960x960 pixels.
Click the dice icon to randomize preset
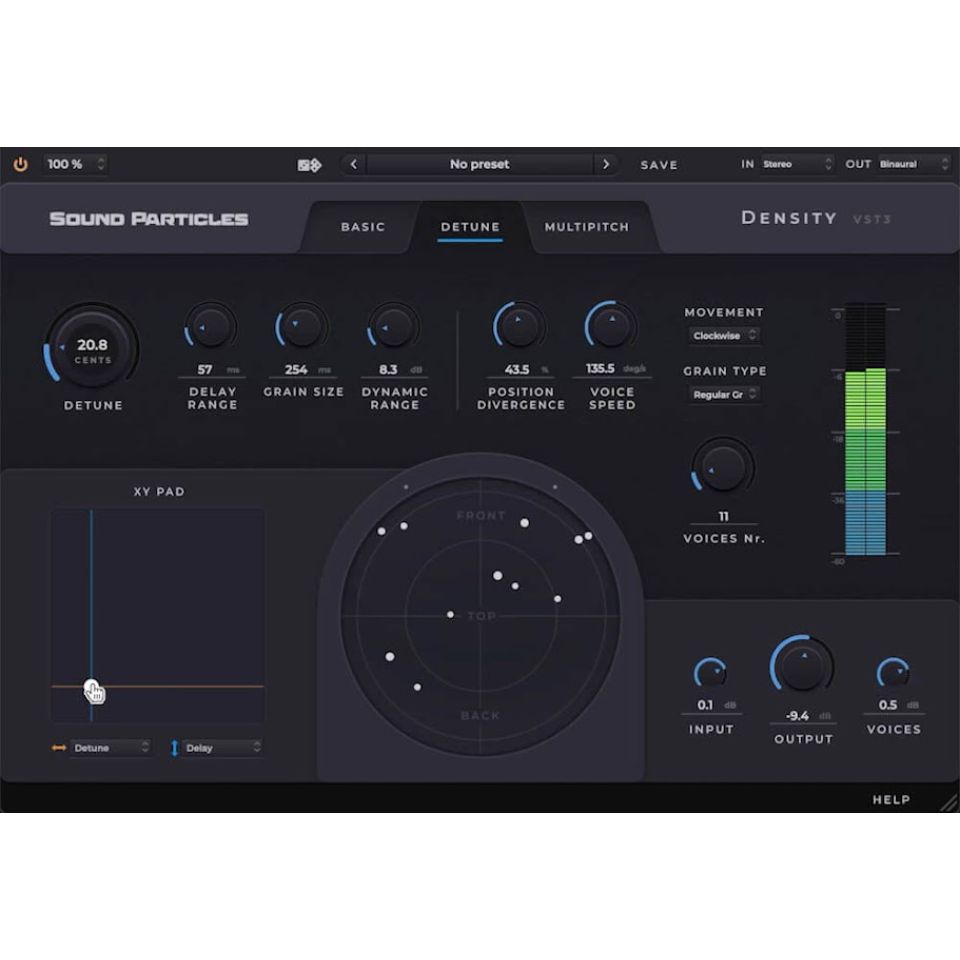310,164
